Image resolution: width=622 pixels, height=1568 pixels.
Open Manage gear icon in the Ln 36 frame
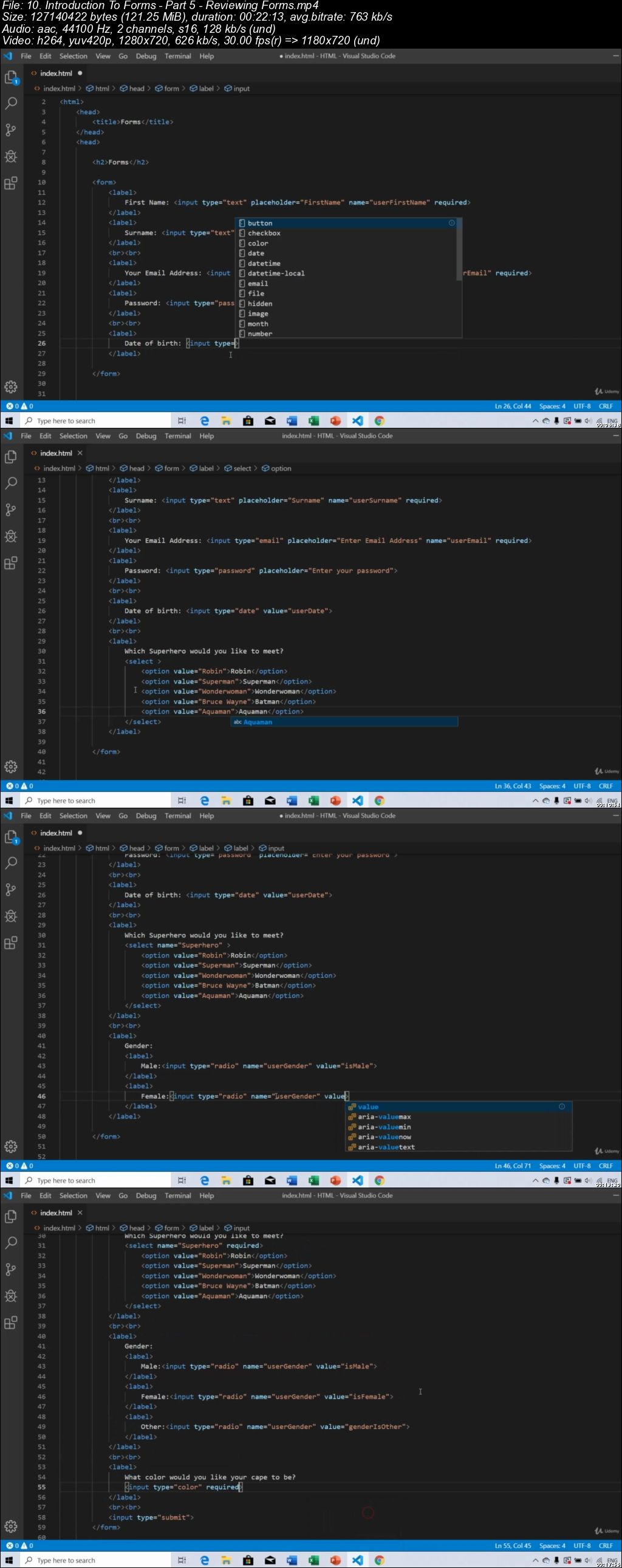(11, 766)
